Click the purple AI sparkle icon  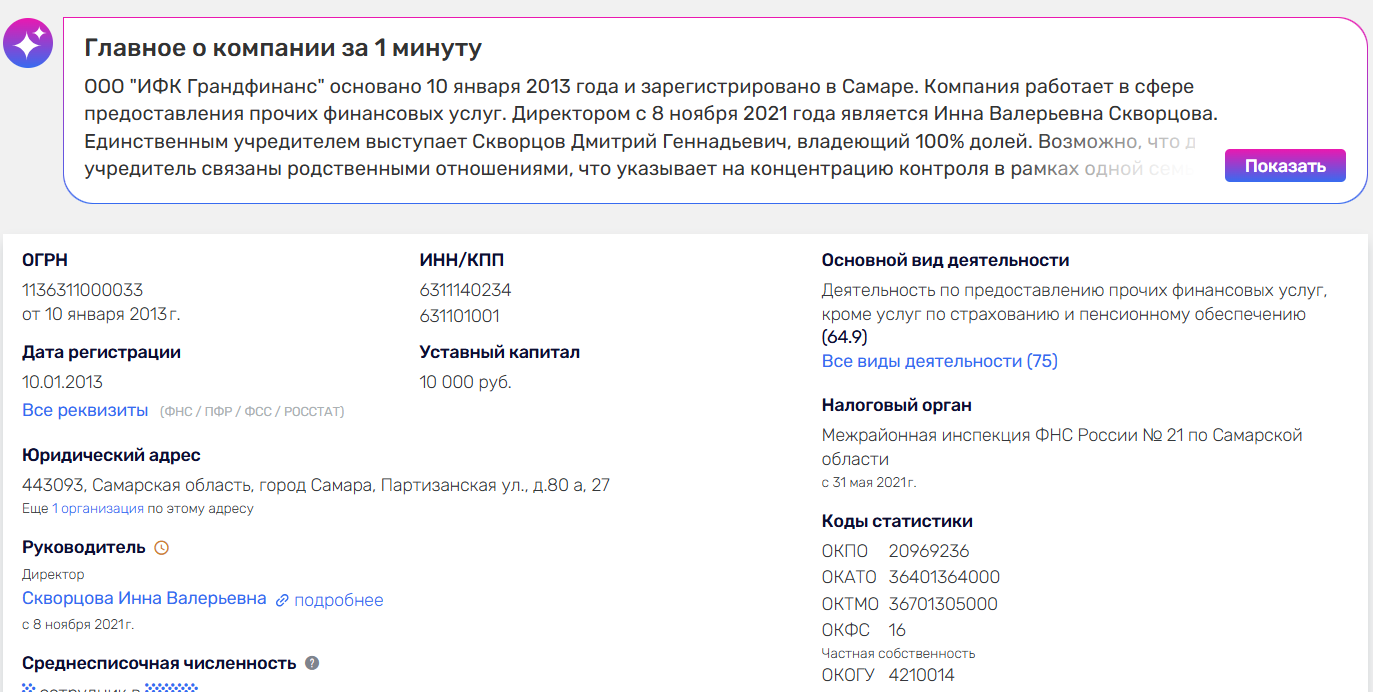(27, 43)
